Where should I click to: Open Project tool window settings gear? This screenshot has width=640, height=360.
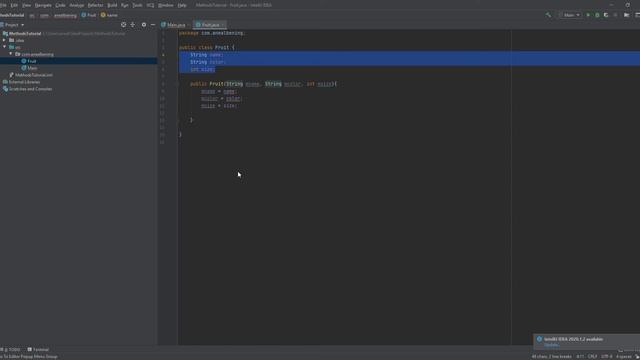coord(144,25)
